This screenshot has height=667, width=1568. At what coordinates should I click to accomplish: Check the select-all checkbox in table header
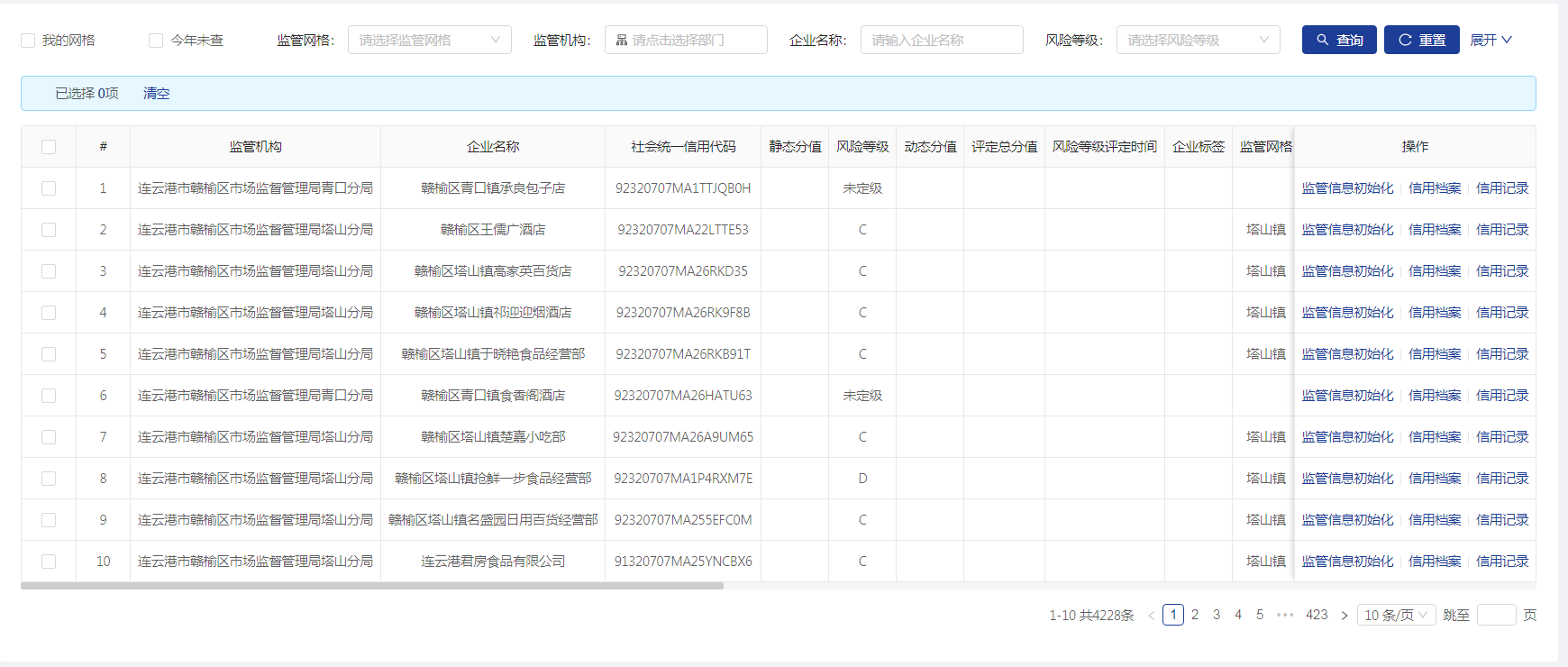(49, 147)
